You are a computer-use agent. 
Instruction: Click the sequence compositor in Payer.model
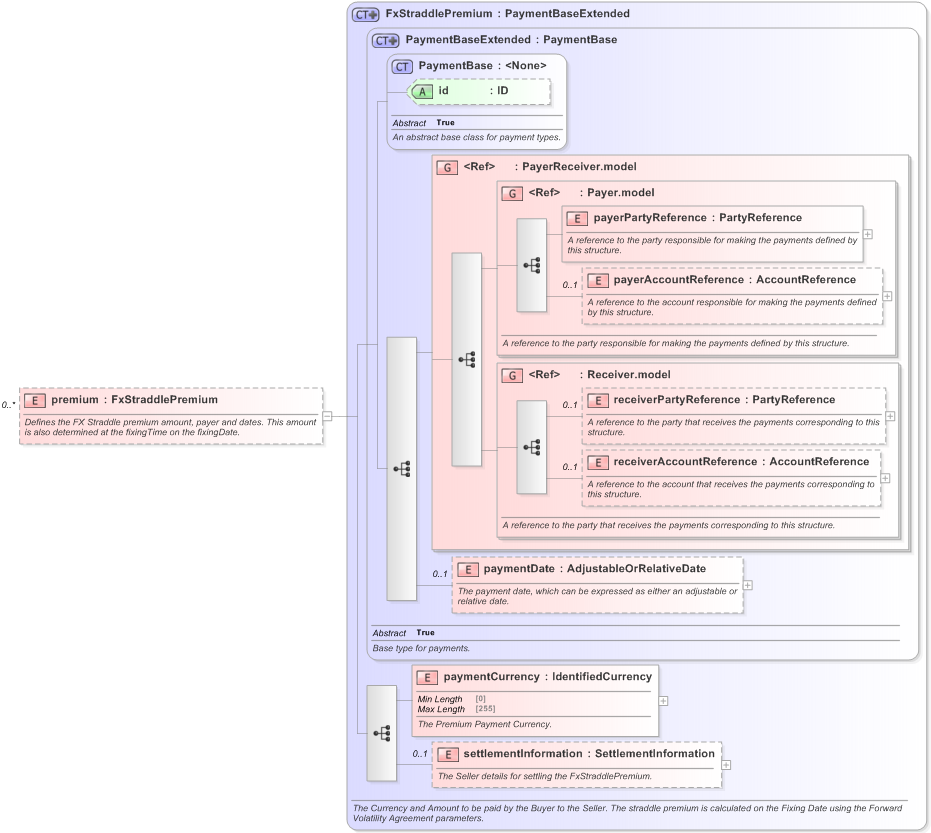point(531,265)
